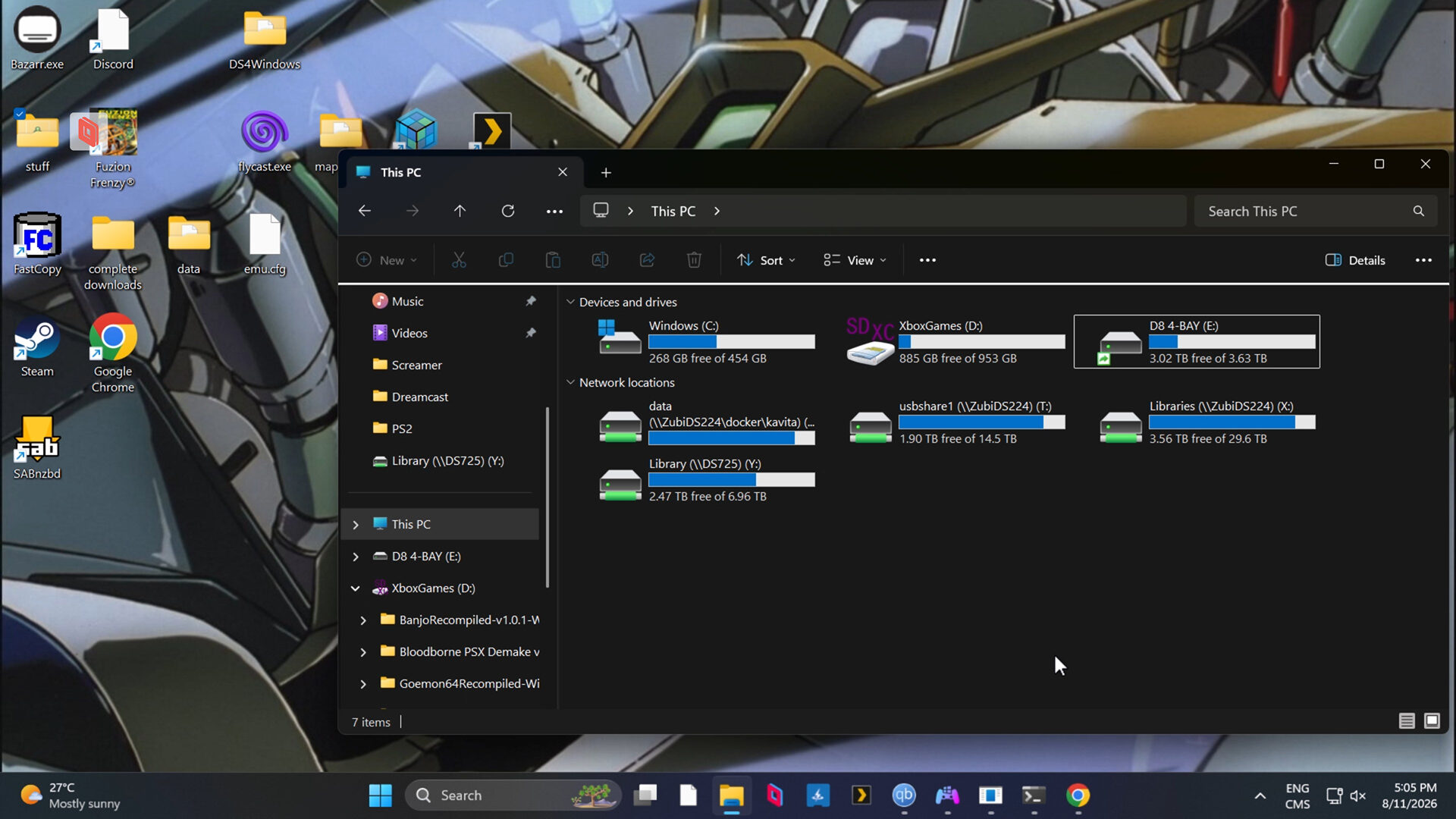Expand the Goemon64Recompiled folder node
1456x819 pixels.
click(x=363, y=684)
